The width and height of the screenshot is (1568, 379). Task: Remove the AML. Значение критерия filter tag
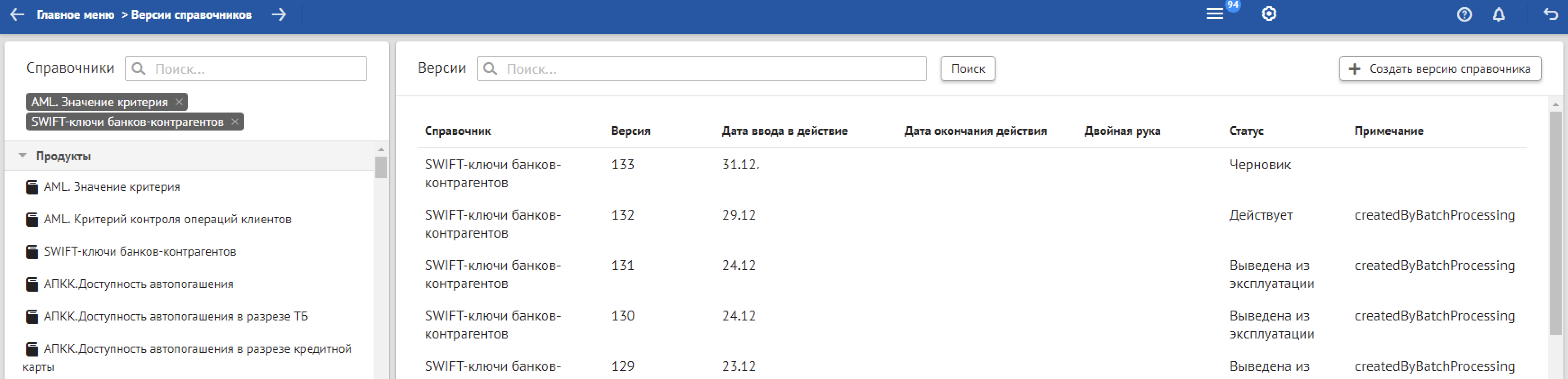(x=179, y=102)
